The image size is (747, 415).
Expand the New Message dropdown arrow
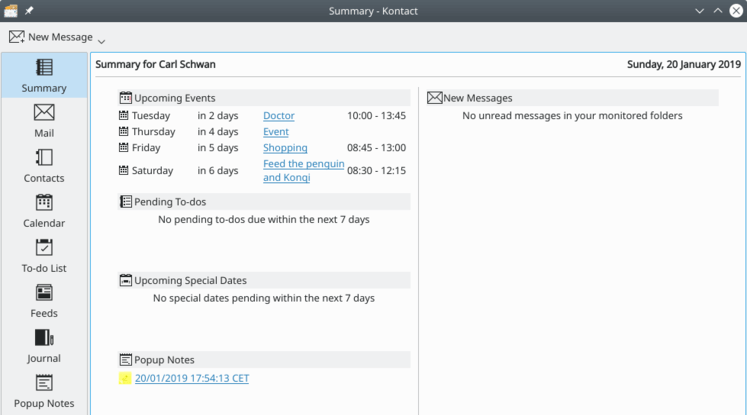pos(101,41)
